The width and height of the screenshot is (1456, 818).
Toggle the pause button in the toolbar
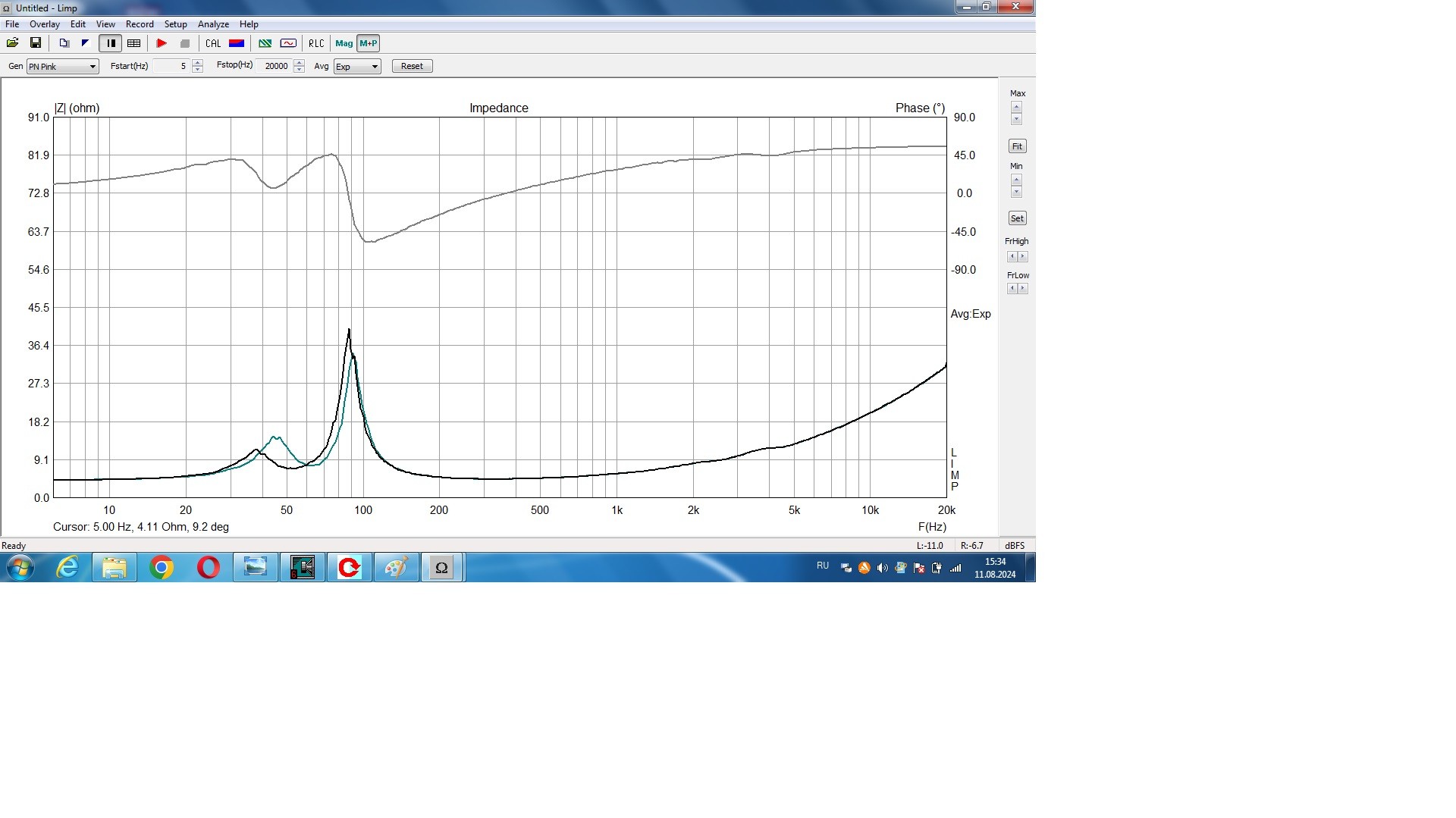tap(111, 43)
